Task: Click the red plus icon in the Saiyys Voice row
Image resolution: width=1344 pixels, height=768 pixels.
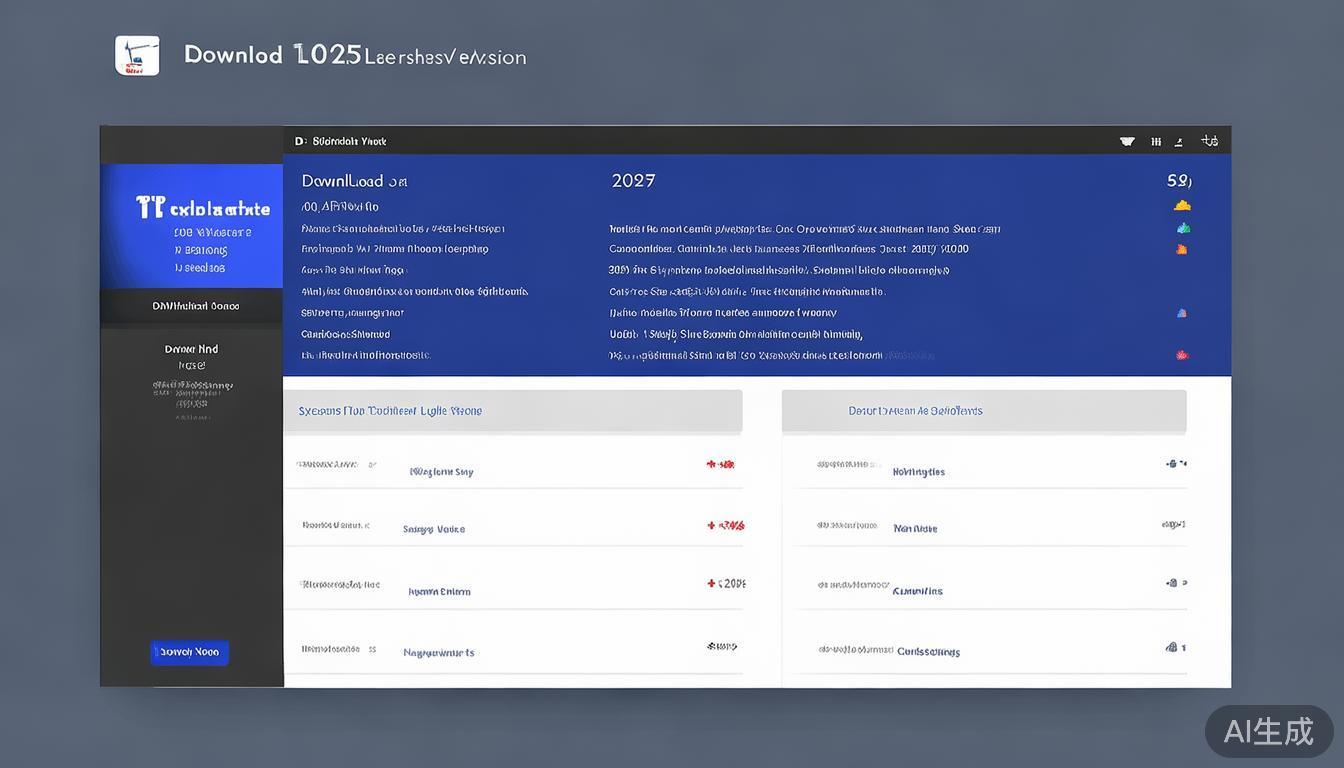Action: [711, 525]
